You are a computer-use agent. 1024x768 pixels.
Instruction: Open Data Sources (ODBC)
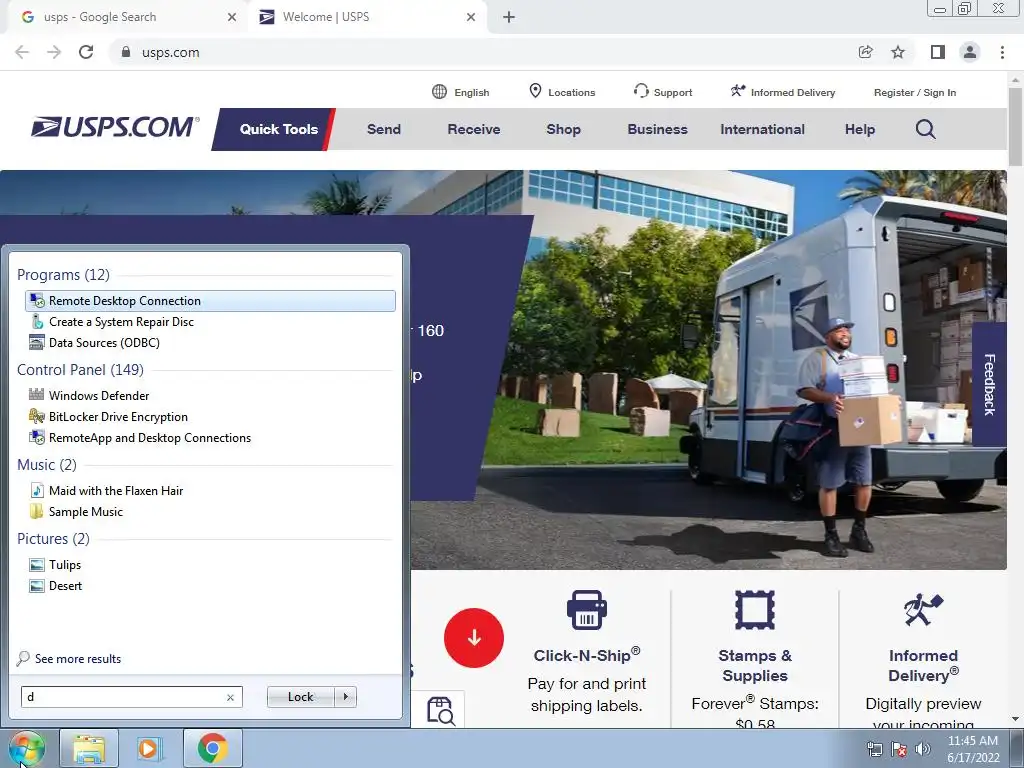(210, 342)
